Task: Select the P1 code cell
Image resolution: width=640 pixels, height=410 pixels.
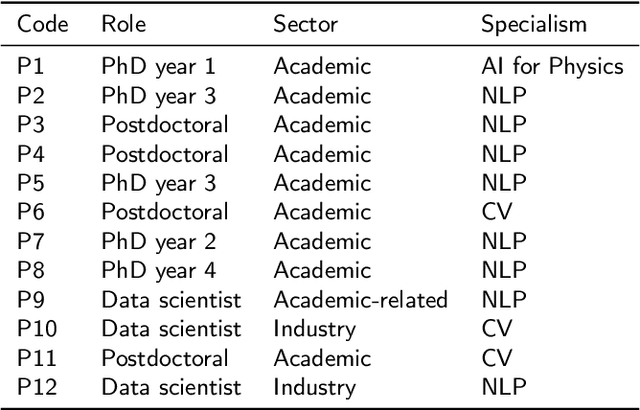Action: (31, 68)
